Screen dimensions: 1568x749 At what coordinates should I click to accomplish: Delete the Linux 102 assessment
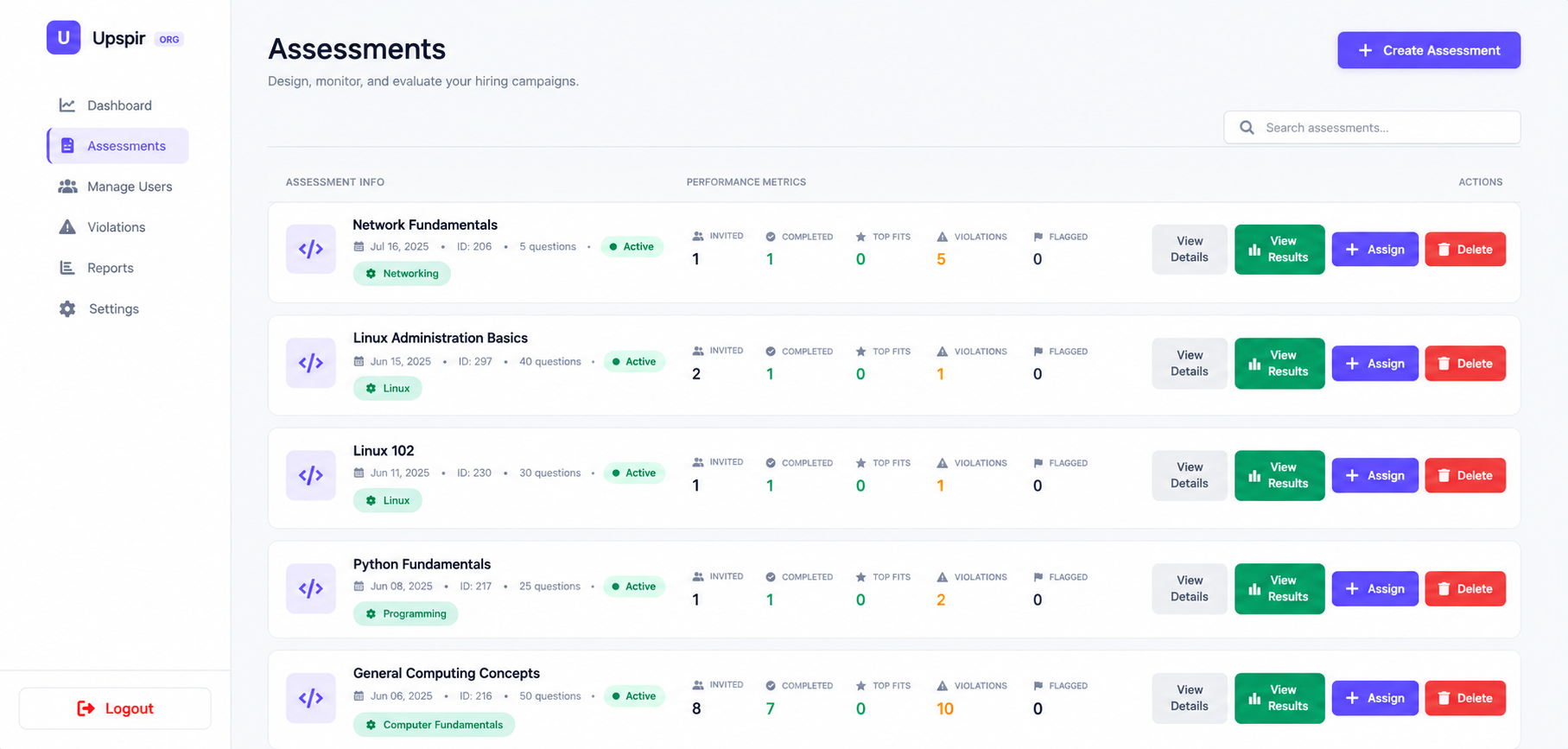1465,476
